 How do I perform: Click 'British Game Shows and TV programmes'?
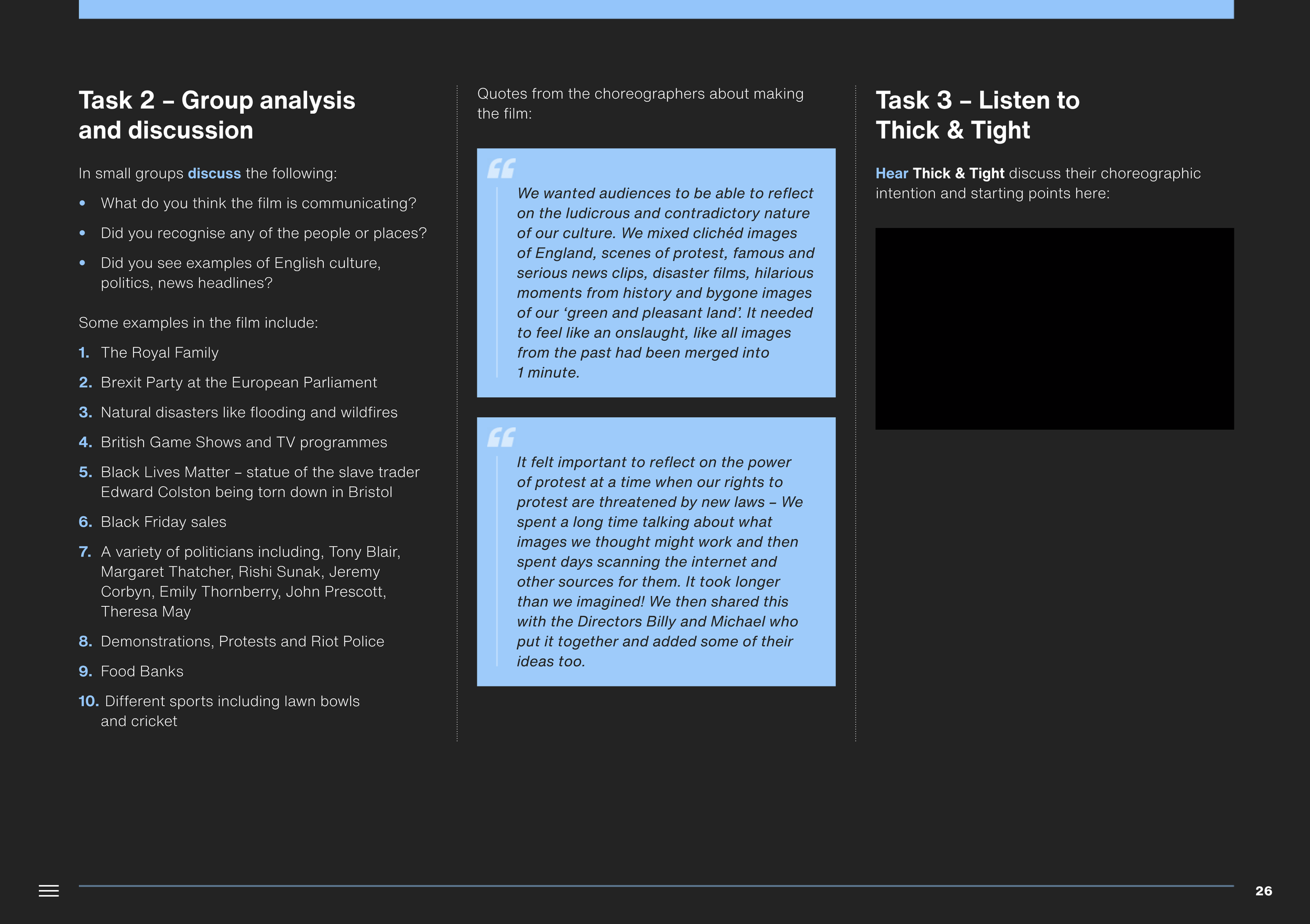[244, 442]
